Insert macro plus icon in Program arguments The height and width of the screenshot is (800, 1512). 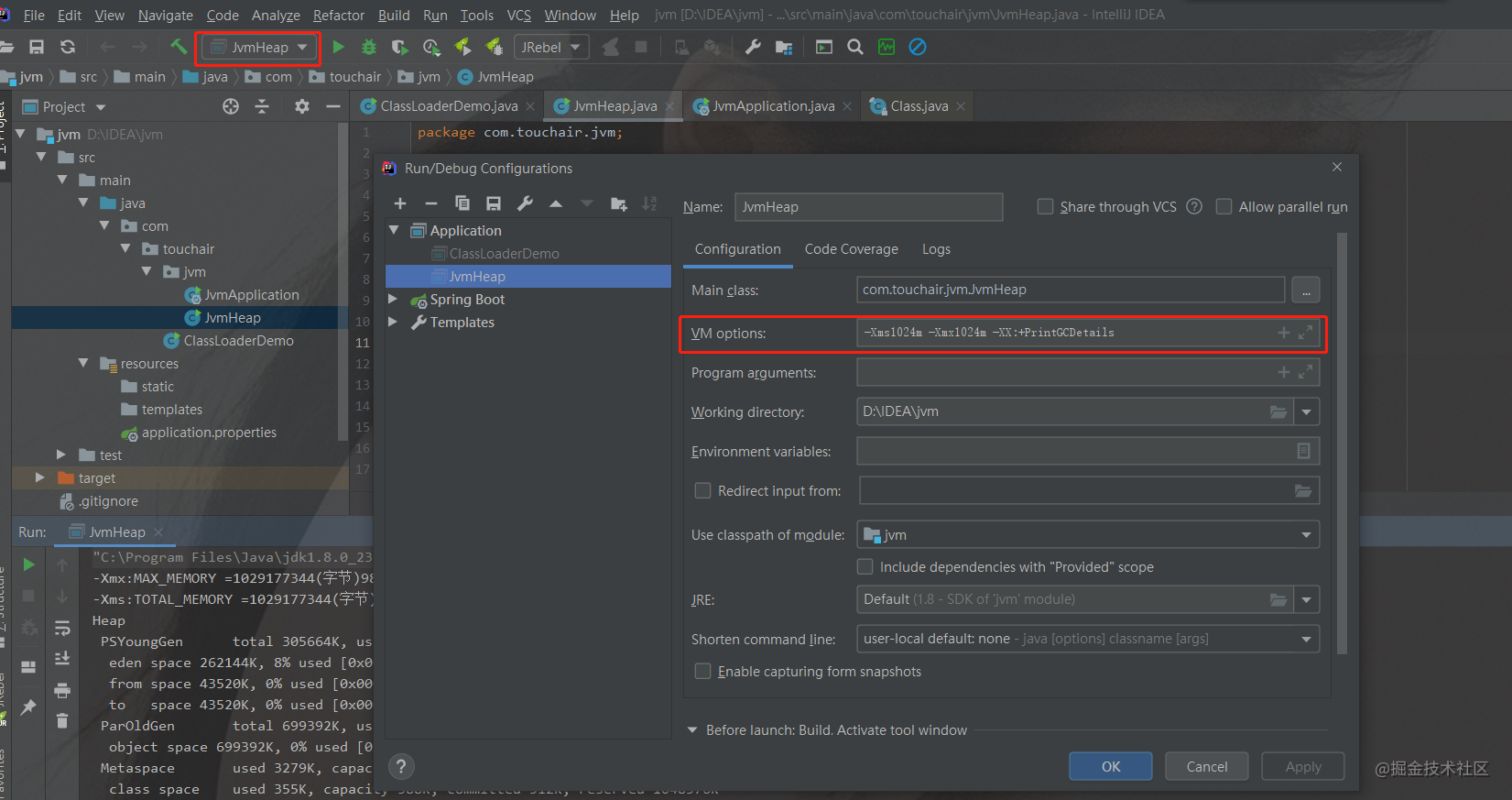click(1284, 372)
